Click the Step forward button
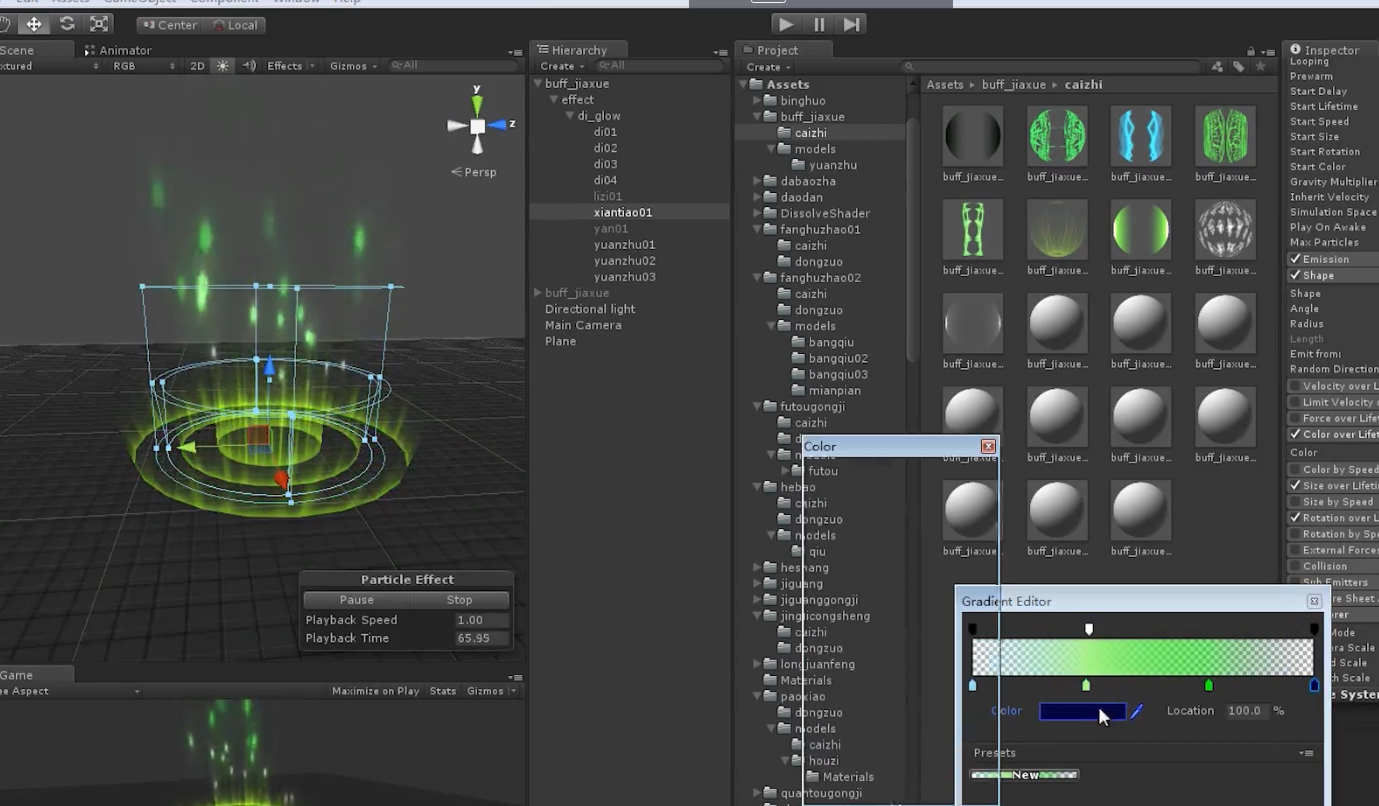This screenshot has width=1379, height=806. pos(851,24)
